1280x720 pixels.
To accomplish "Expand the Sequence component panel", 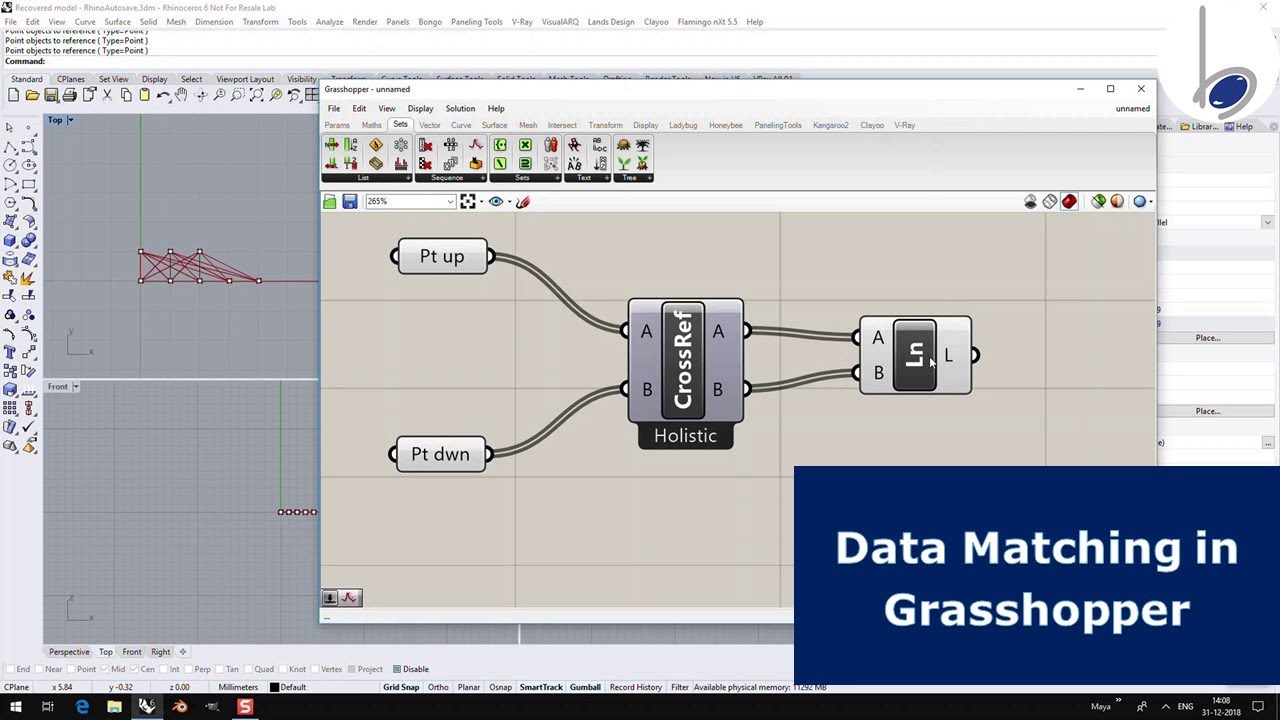I will [x=483, y=178].
